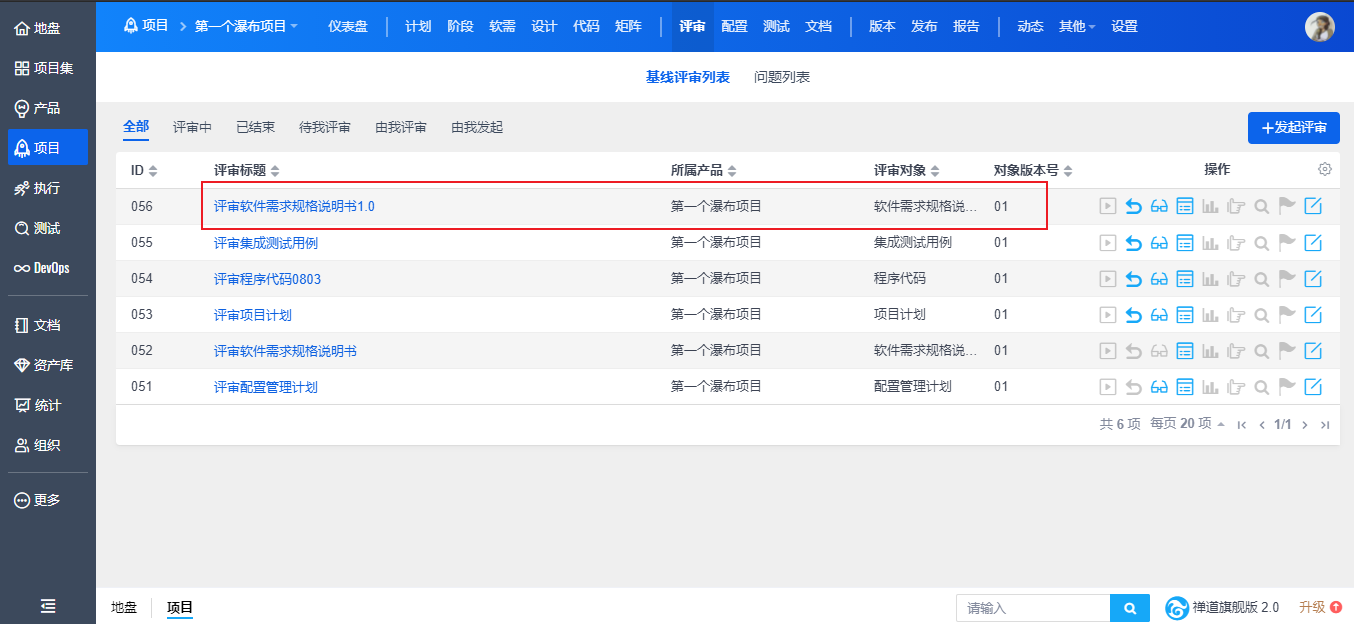1354x624 pixels.
Task: Go to 配置 in the top navigation
Action: (x=734, y=26)
